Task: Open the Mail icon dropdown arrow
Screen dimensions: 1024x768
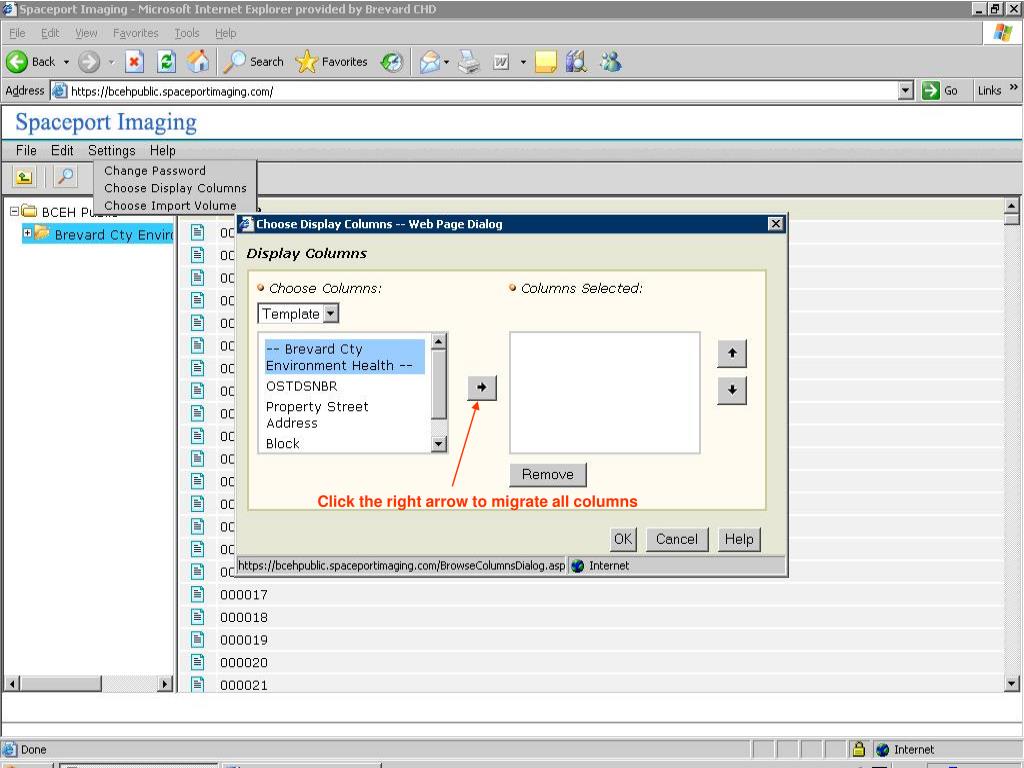Action: coord(447,62)
